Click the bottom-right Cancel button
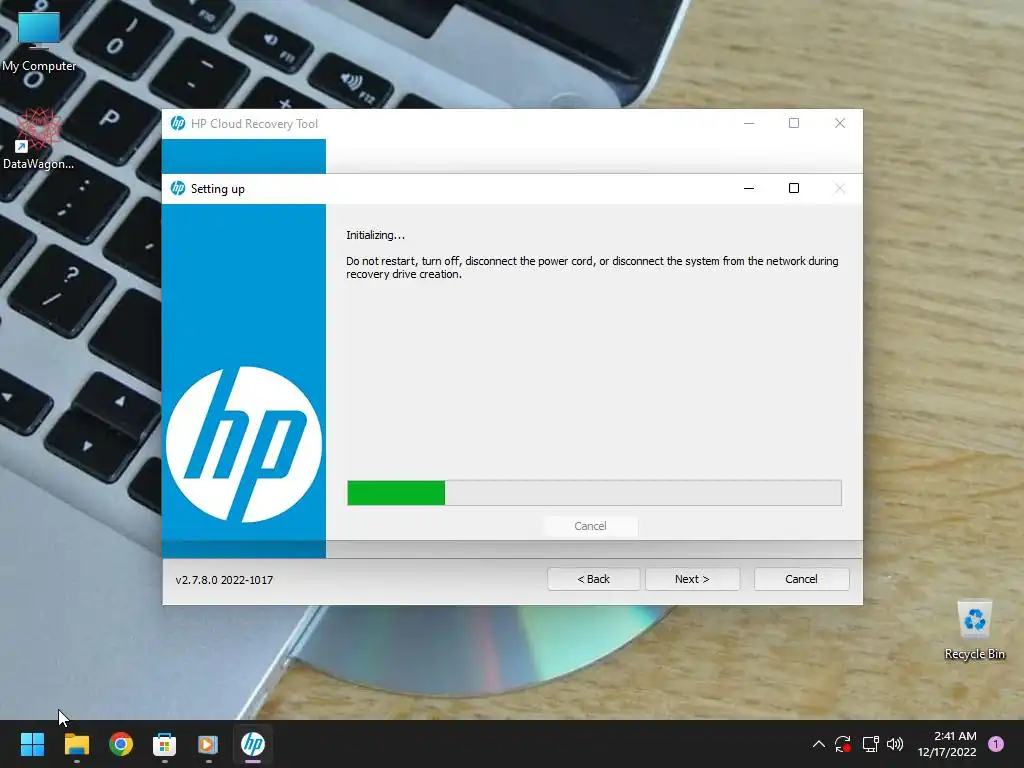This screenshot has width=1024, height=768. (801, 579)
